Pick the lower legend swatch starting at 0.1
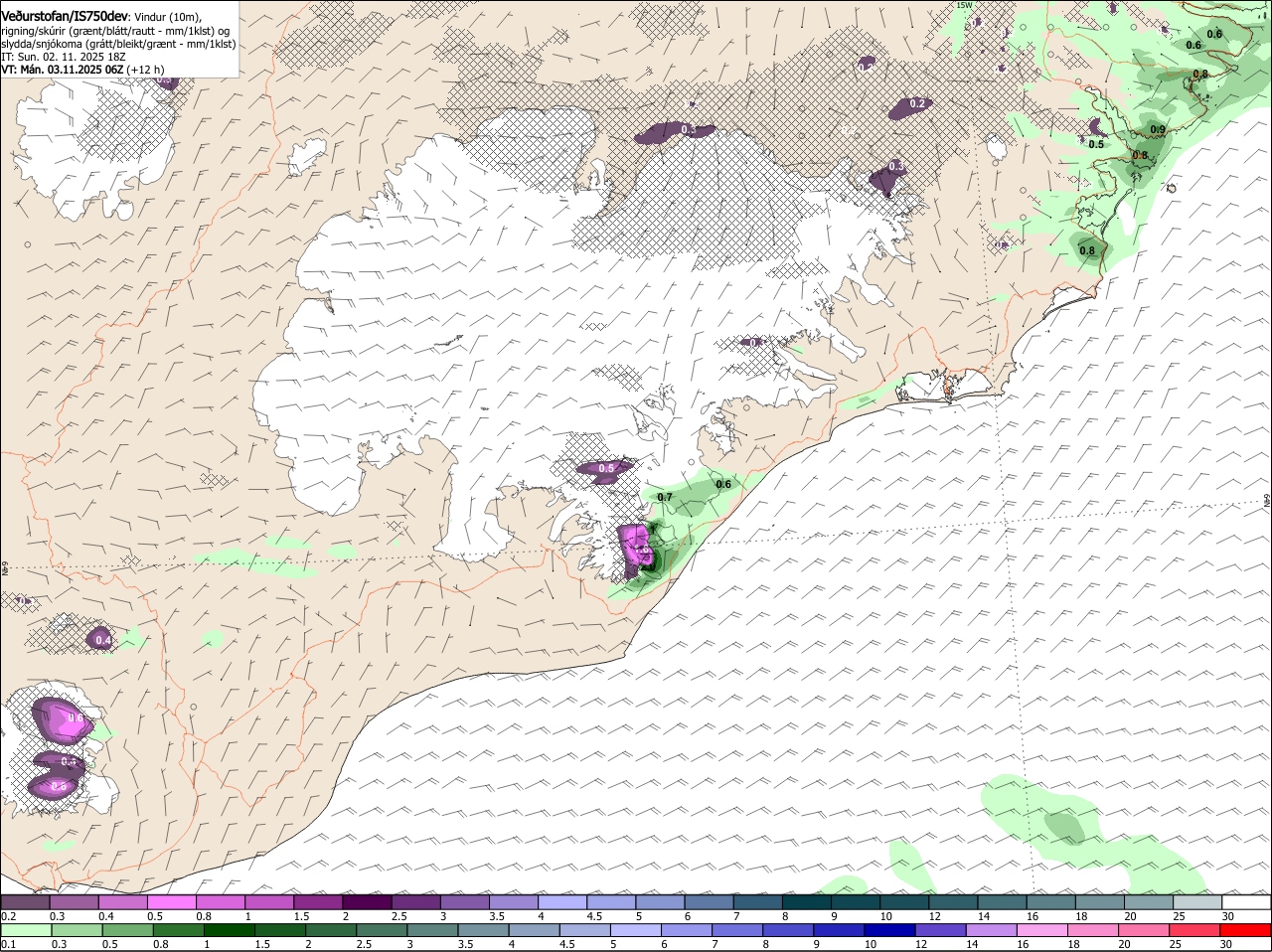Image resolution: width=1272 pixels, height=952 pixels. 26,930
